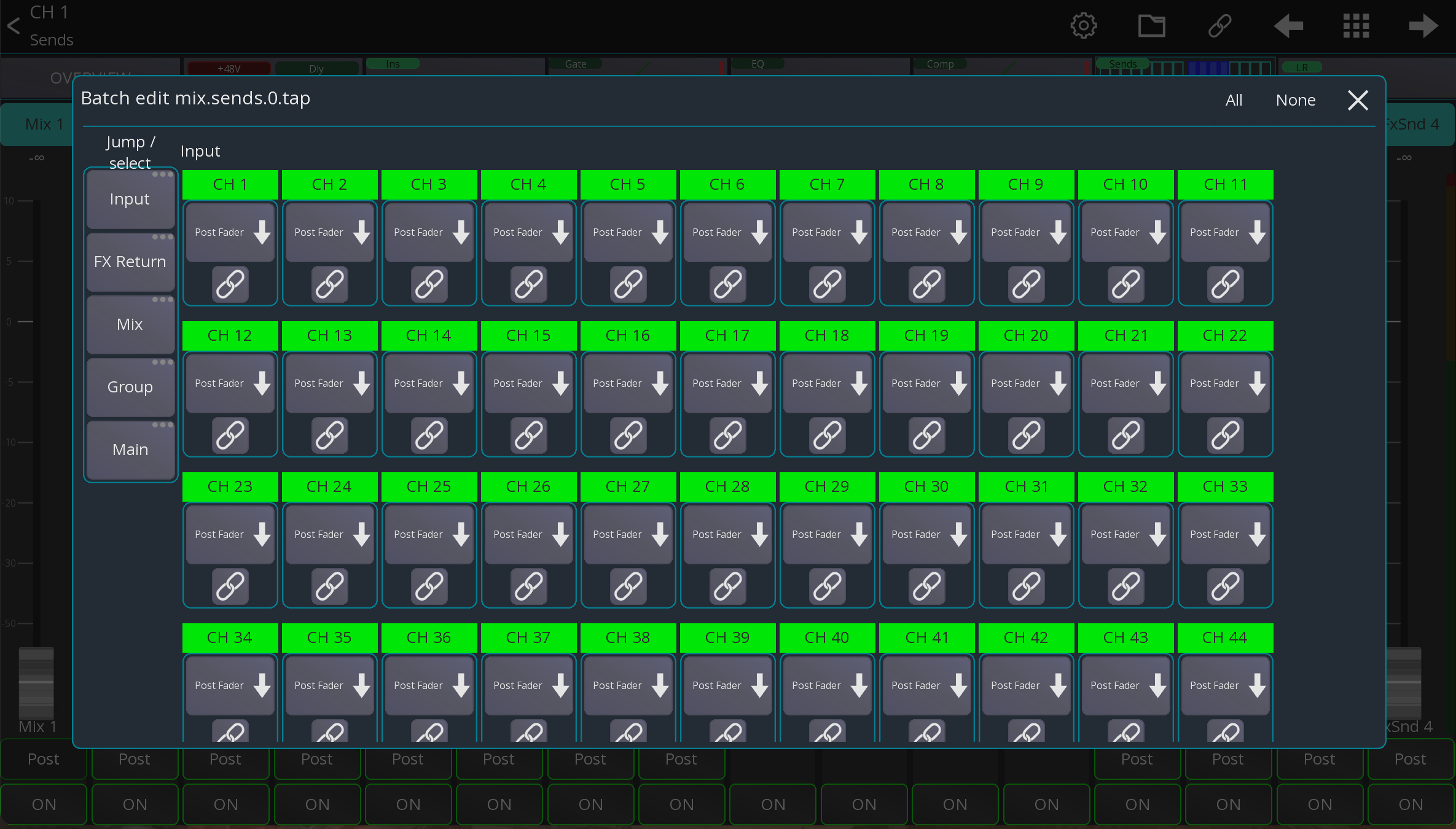Toggle link icon under CH 2
Viewport: 1456px width, 829px height.
(x=330, y=284)
